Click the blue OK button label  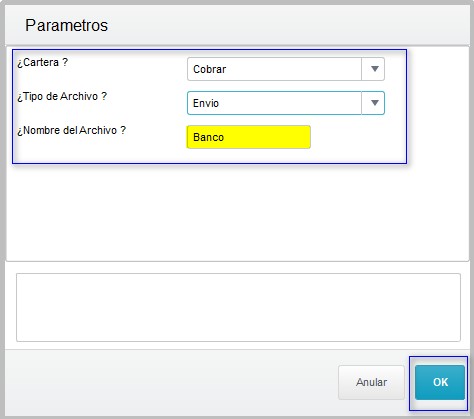tap(440, 382)
